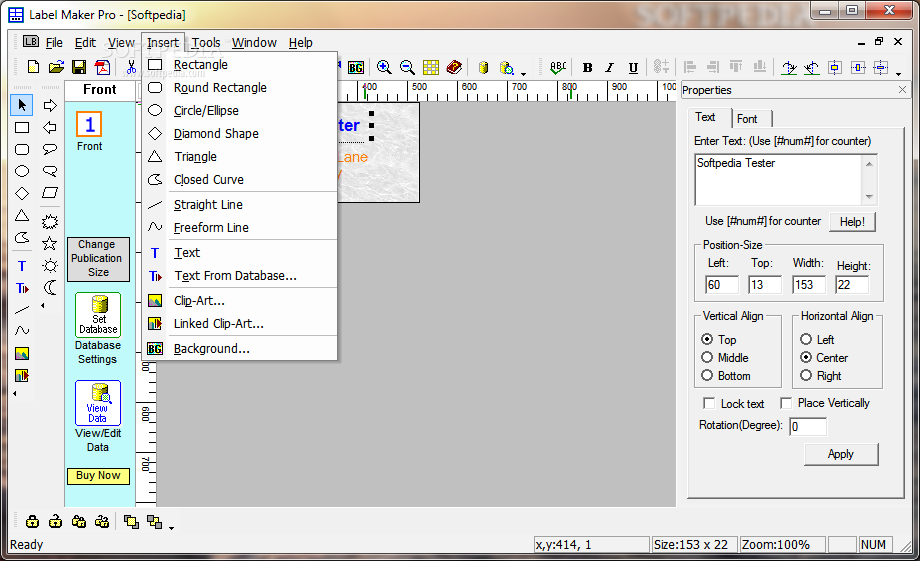This screenshot has height=561, width=920.
Task: Export to PDF icon in toolbar
Action: coord(103,67)
